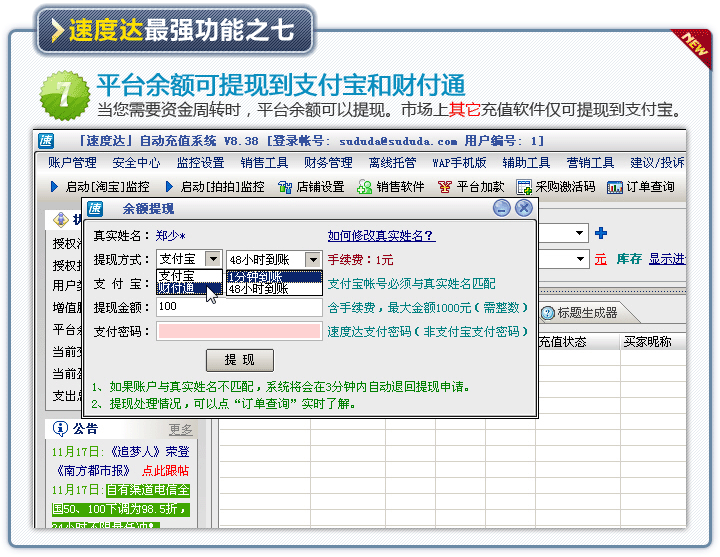Screen dimensions: 720x557
Task: Click the 提现金额 field containing 100
Action: click(239, 307)
